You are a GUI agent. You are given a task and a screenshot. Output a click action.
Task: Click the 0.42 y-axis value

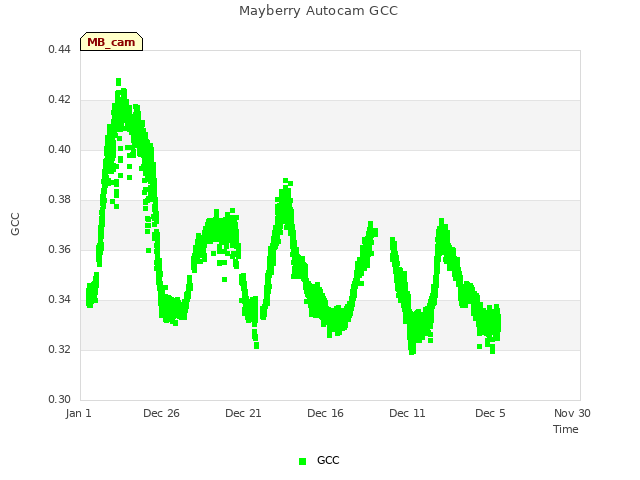coord(59,100)
